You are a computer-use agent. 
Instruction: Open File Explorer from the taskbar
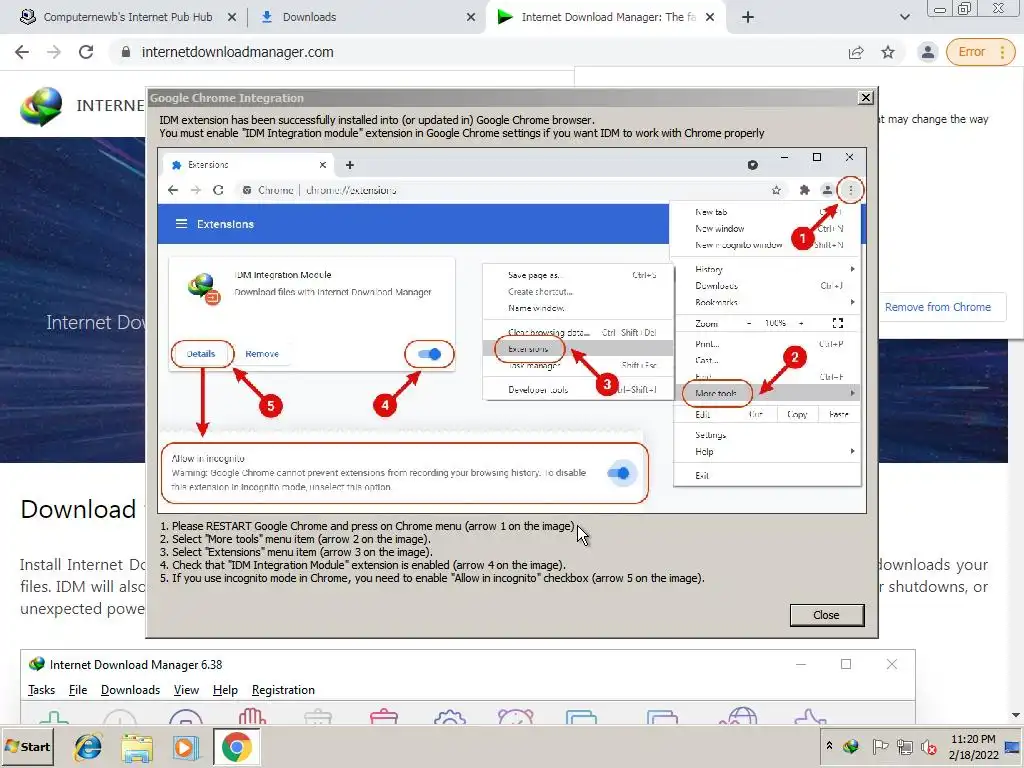(x=136, y=747)
